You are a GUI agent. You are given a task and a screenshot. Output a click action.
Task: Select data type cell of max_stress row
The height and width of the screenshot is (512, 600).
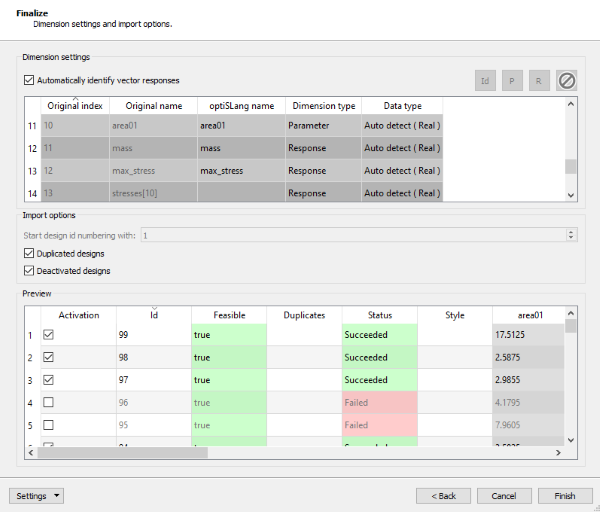click(x=402, y=171)
